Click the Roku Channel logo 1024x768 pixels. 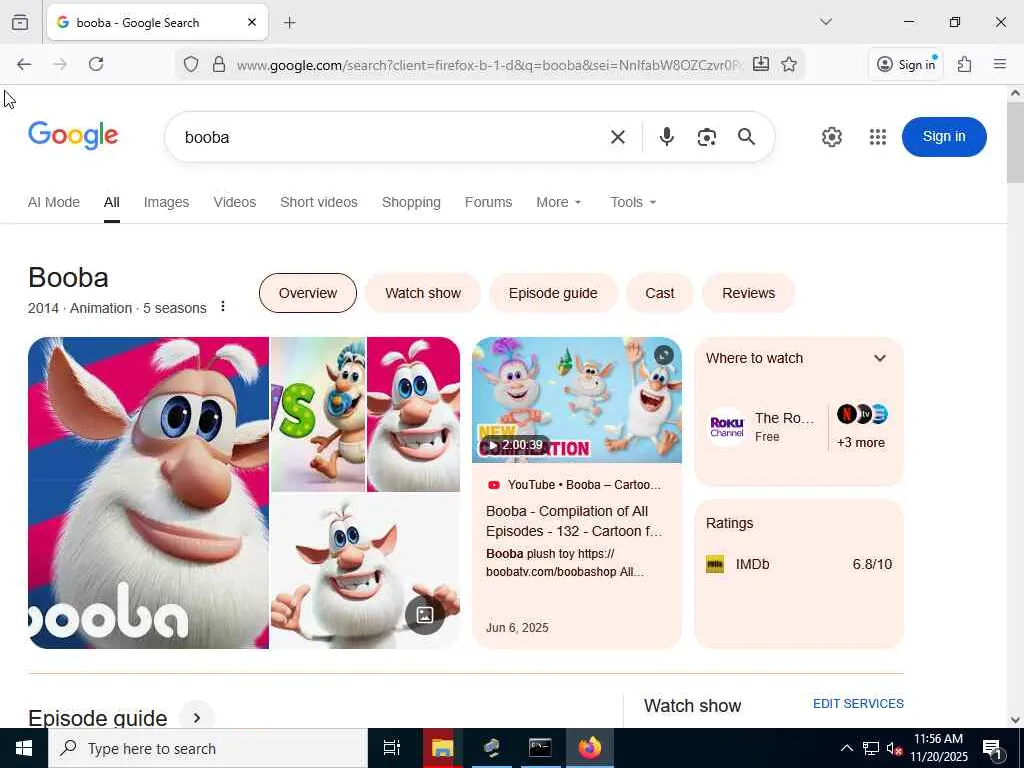coord(727,427)
